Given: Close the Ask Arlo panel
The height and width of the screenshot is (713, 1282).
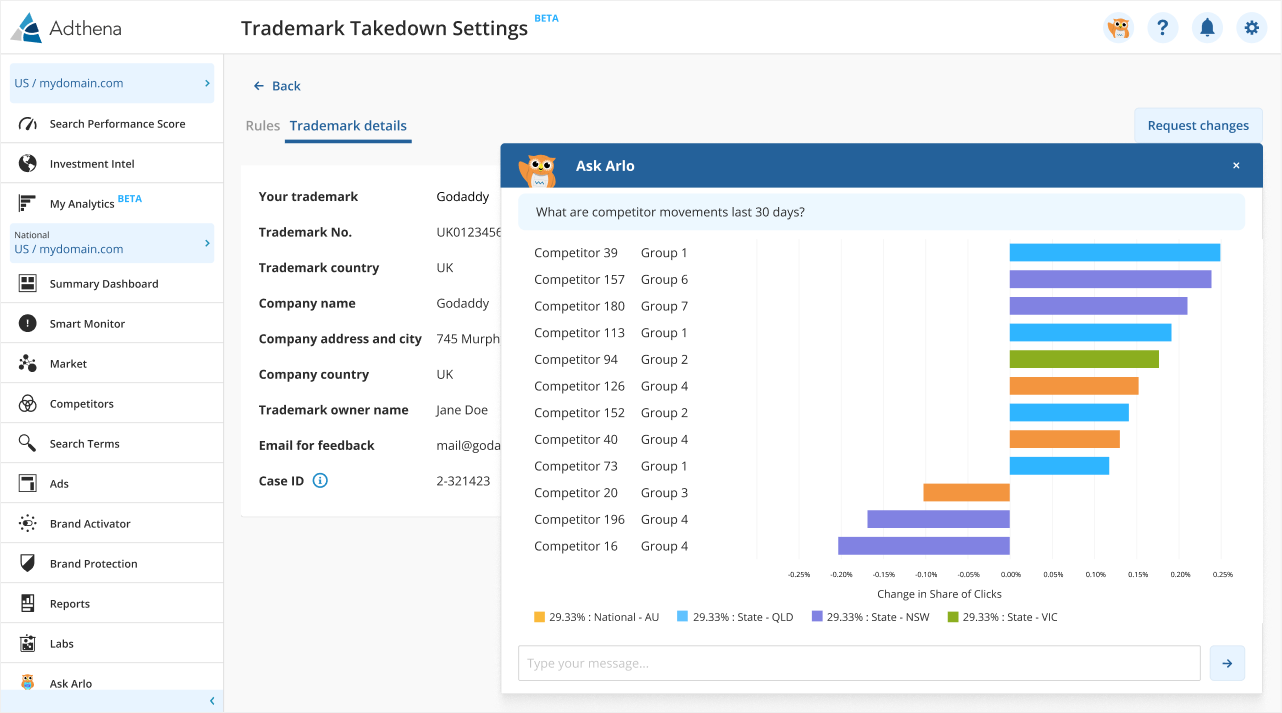Looking at the screenshot, I should click(x=1236, y=166).
